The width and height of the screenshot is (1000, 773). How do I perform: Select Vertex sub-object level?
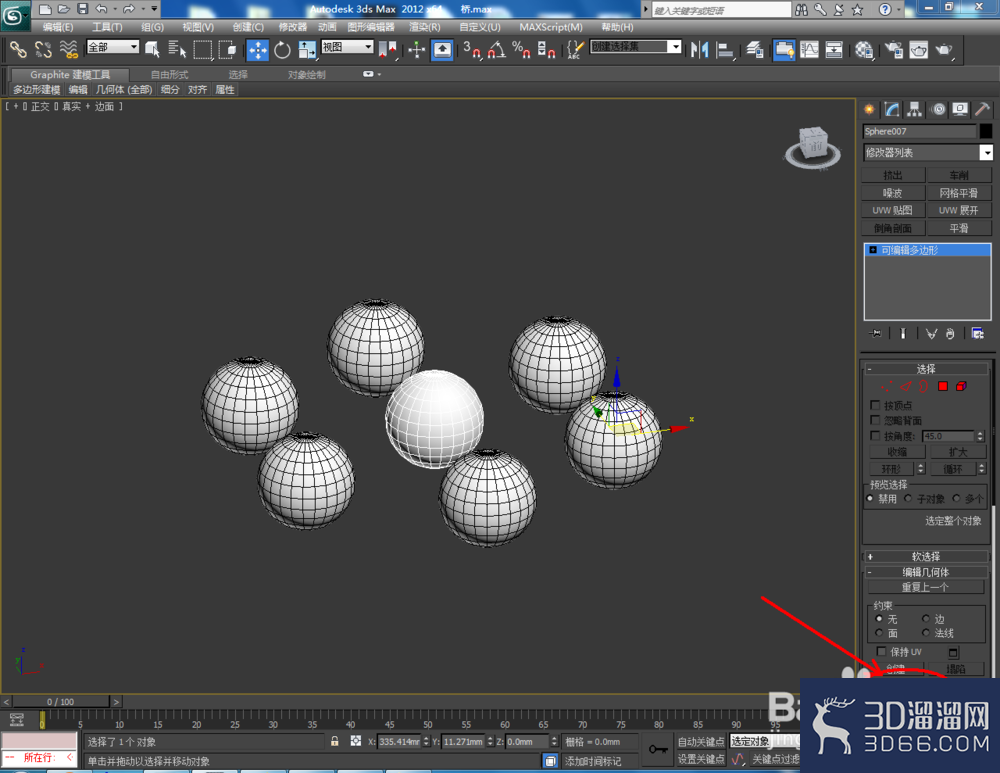(886, 386)
